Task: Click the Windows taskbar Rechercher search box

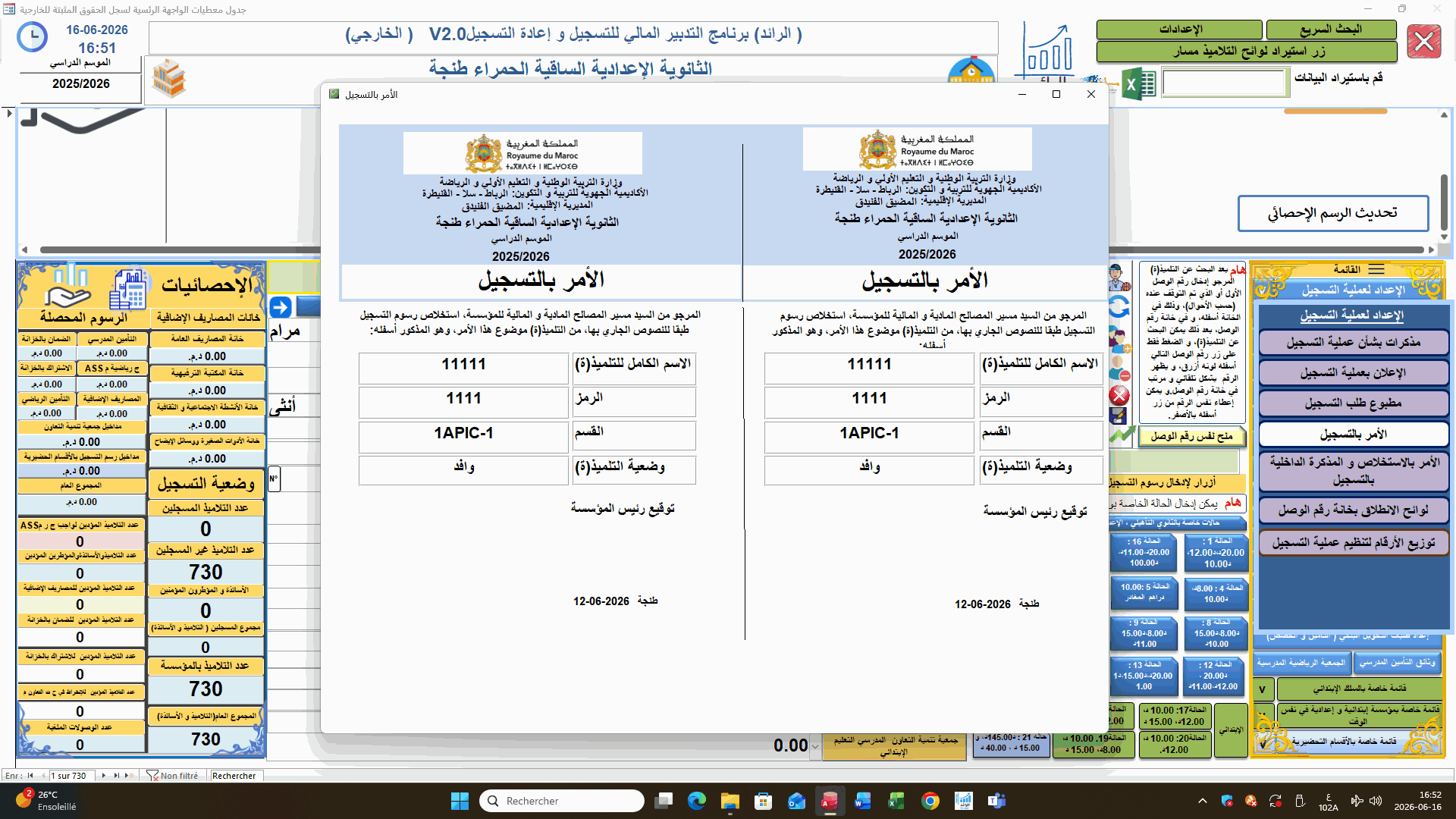Action: (x=562, y=801)
